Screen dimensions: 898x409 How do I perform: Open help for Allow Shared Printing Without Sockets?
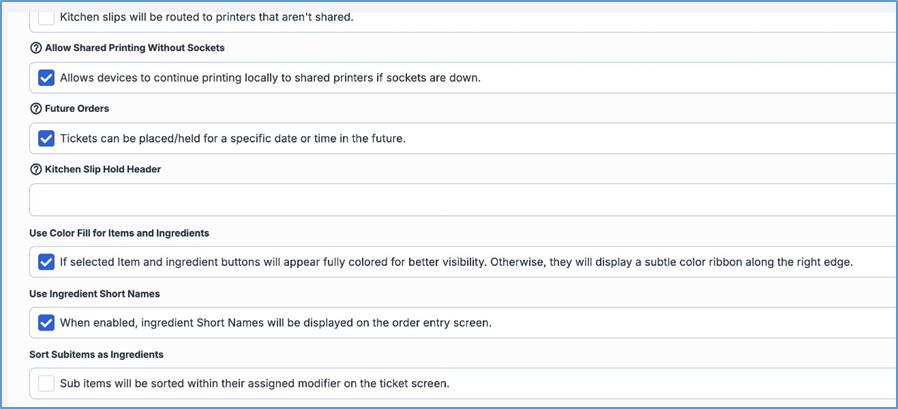[36, 48]
